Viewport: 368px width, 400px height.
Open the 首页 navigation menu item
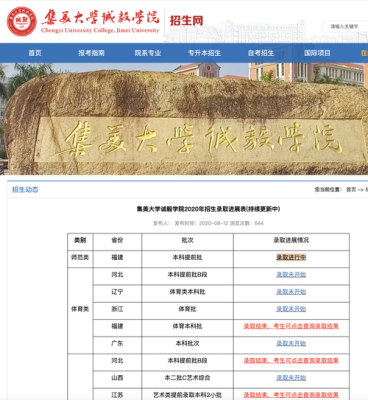point(35,53)
